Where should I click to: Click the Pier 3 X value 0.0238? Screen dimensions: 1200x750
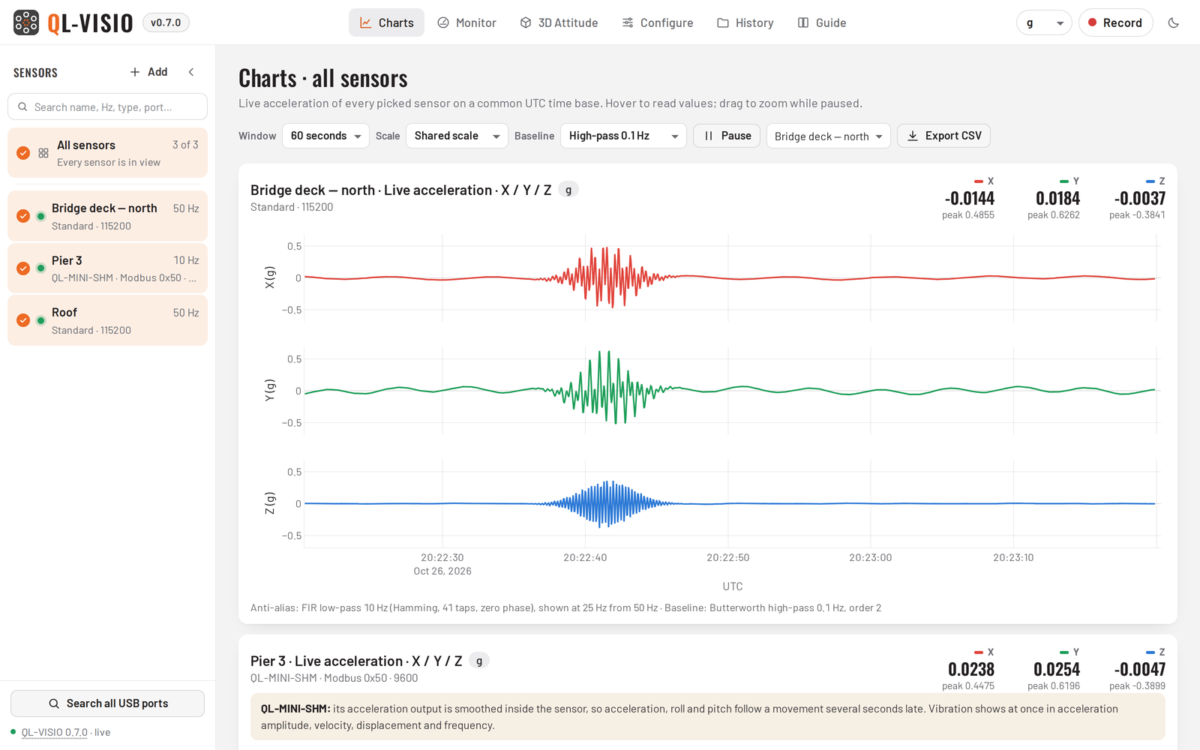(971, 669)
